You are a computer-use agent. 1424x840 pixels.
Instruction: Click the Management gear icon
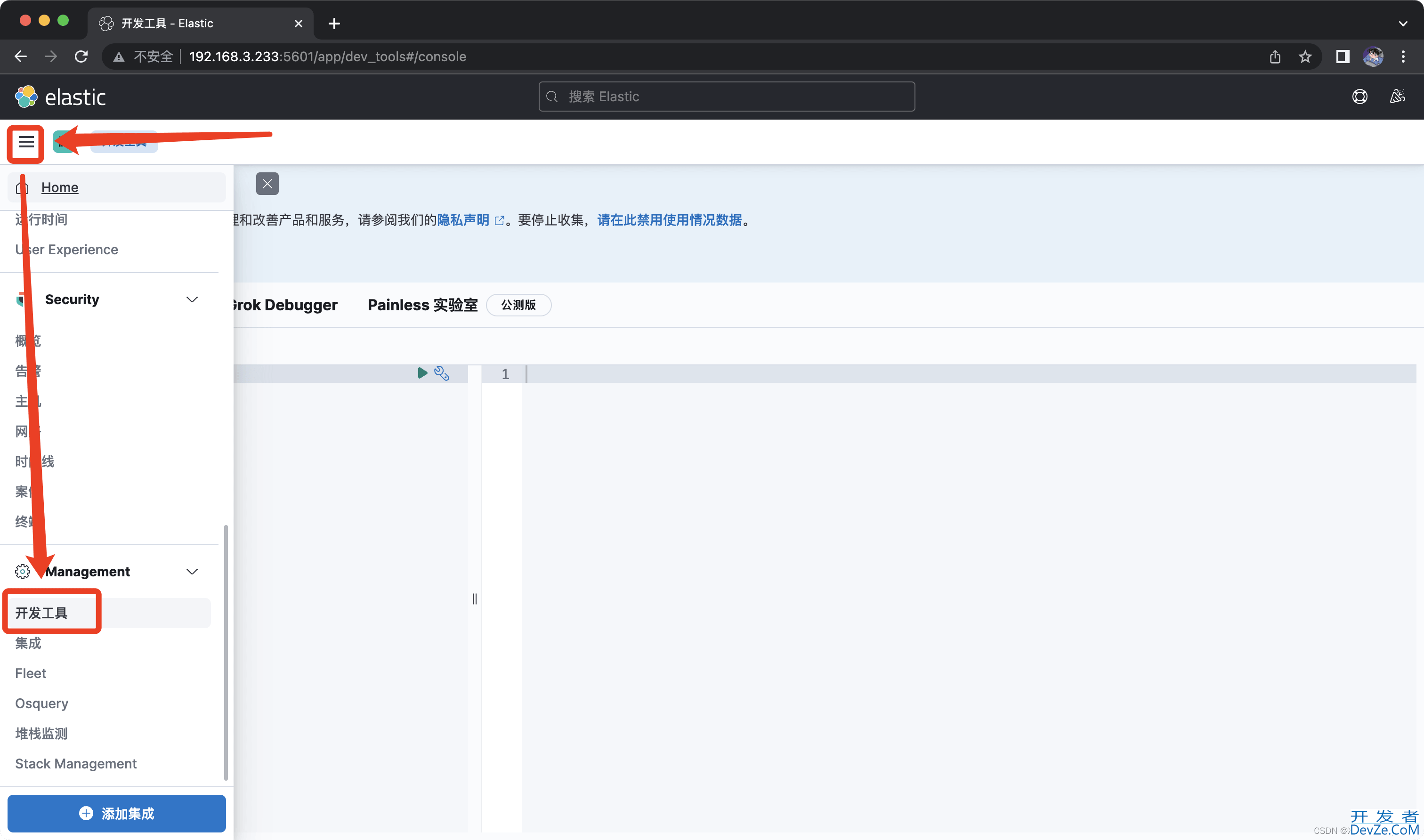23,572
